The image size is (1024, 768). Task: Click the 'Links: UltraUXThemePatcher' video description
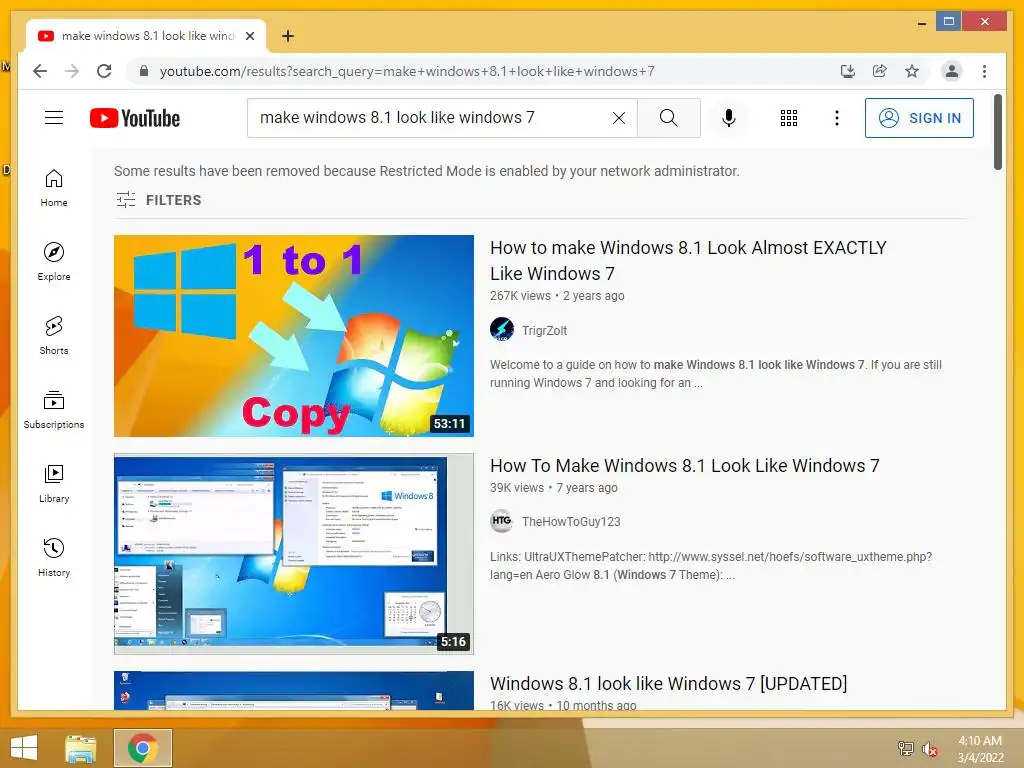[711, 566]
